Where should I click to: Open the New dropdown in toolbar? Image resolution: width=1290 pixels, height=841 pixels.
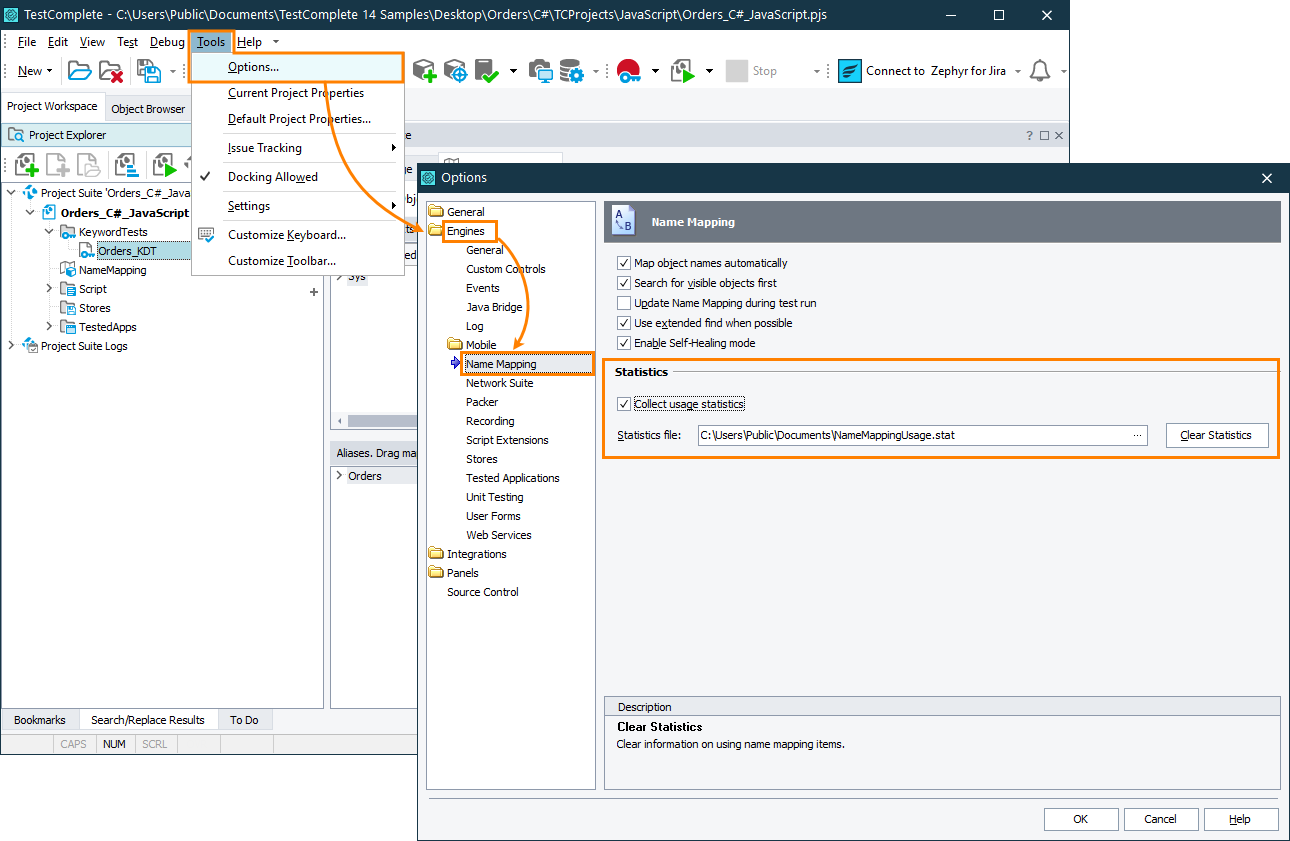pos(35,71)
